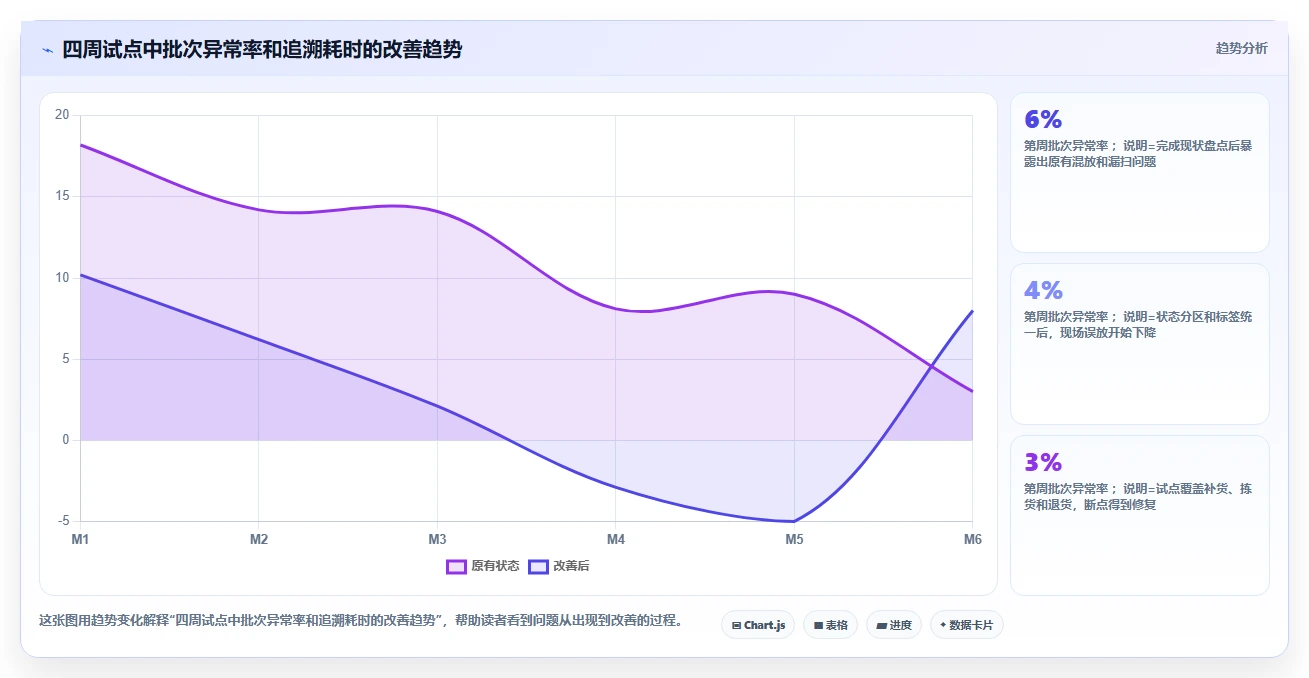Click the icon in the 进度 chip

(x=881, y=625)
